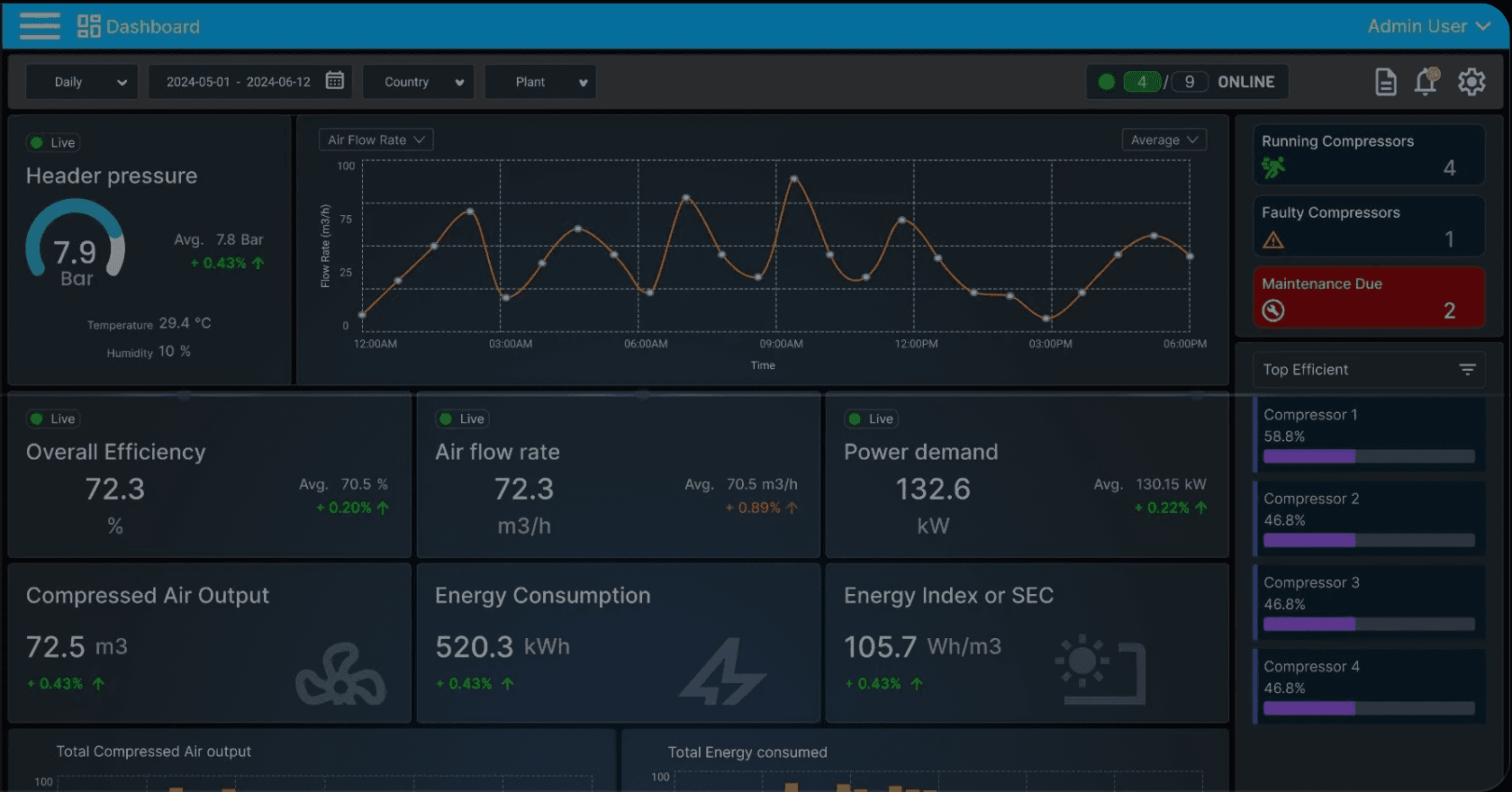The width and height of the screenshot is (1512, 792).
Task: Expand the Daily interval dropdown
Action: [x=82, y=82]
